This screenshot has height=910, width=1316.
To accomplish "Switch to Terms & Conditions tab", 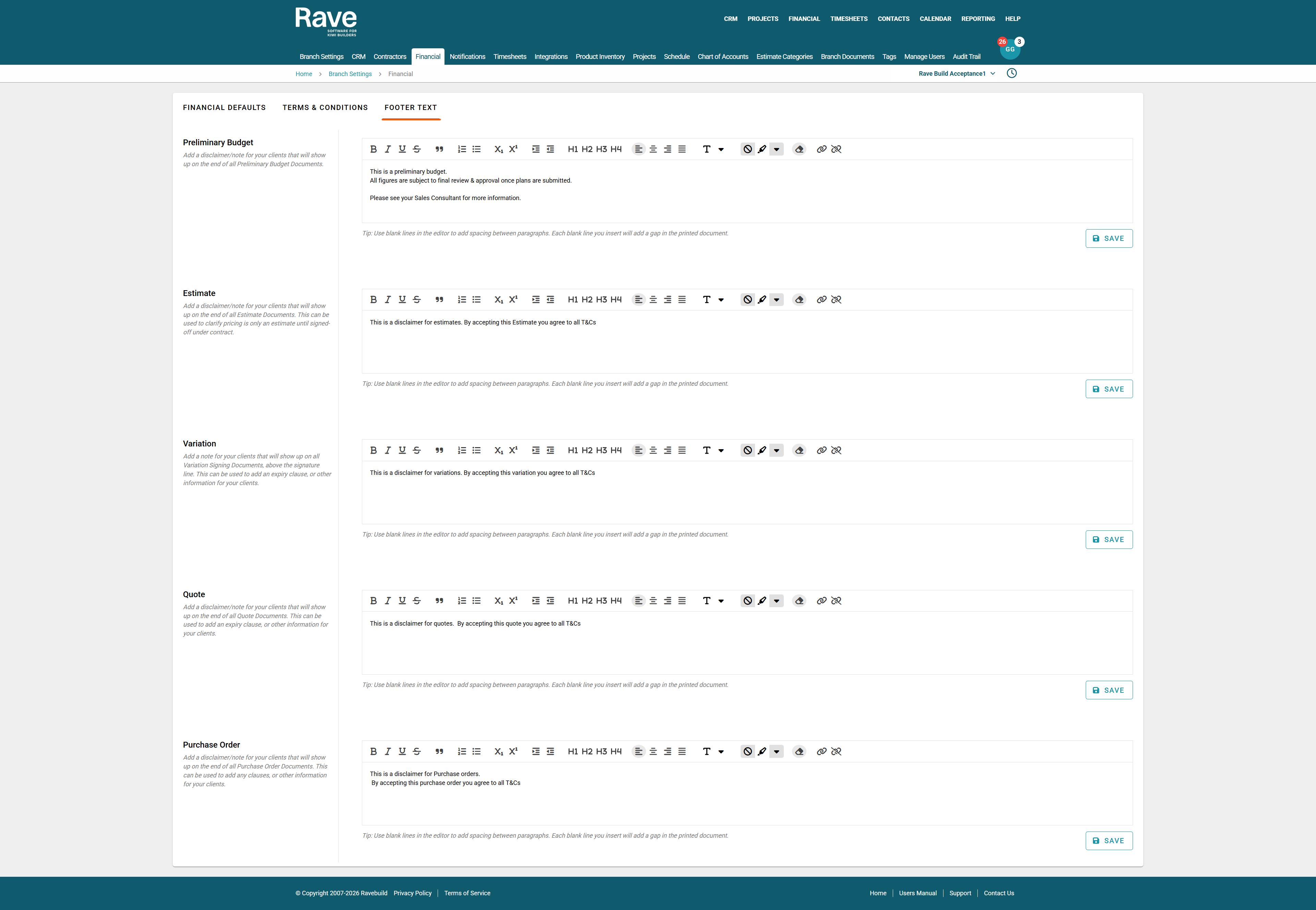I will pyautogui.click(x=325, y=107).
